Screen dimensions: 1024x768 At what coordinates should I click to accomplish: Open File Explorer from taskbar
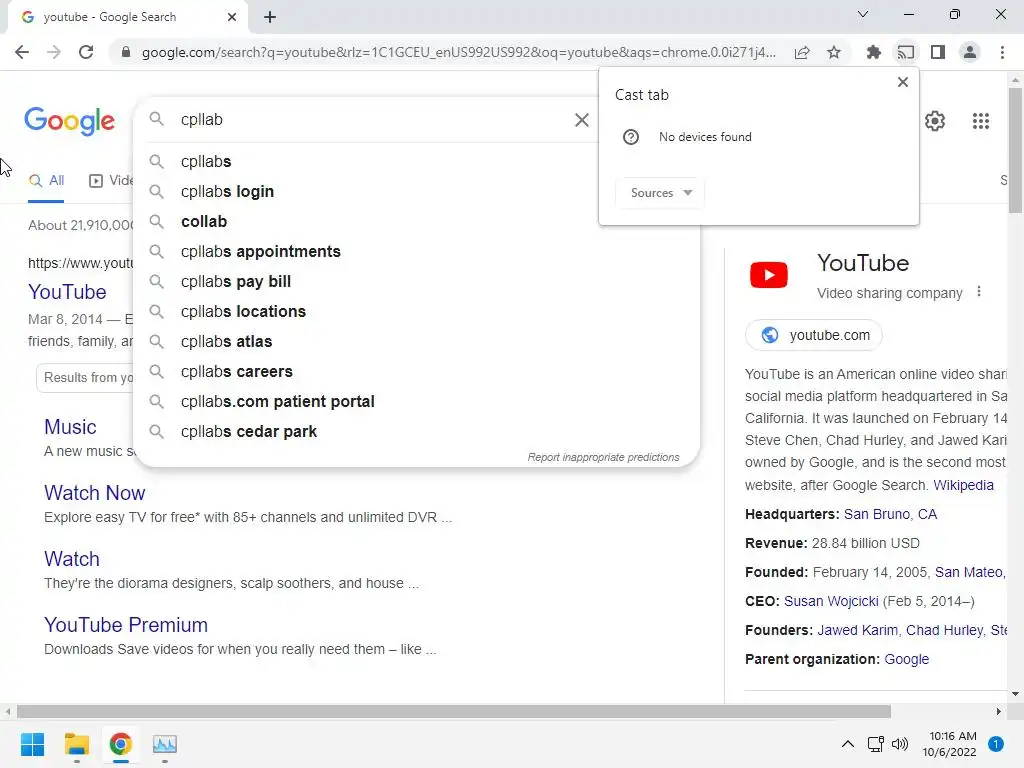point(76,744)
